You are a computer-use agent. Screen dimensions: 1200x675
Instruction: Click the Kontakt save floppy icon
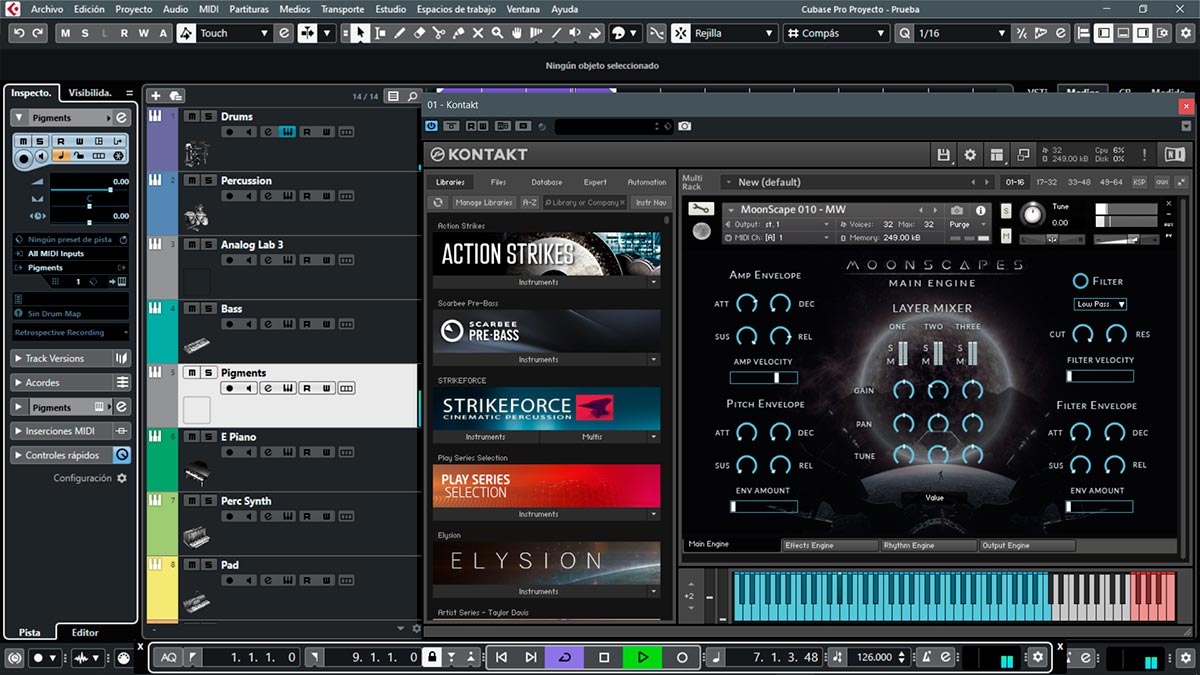pos(943,155)
